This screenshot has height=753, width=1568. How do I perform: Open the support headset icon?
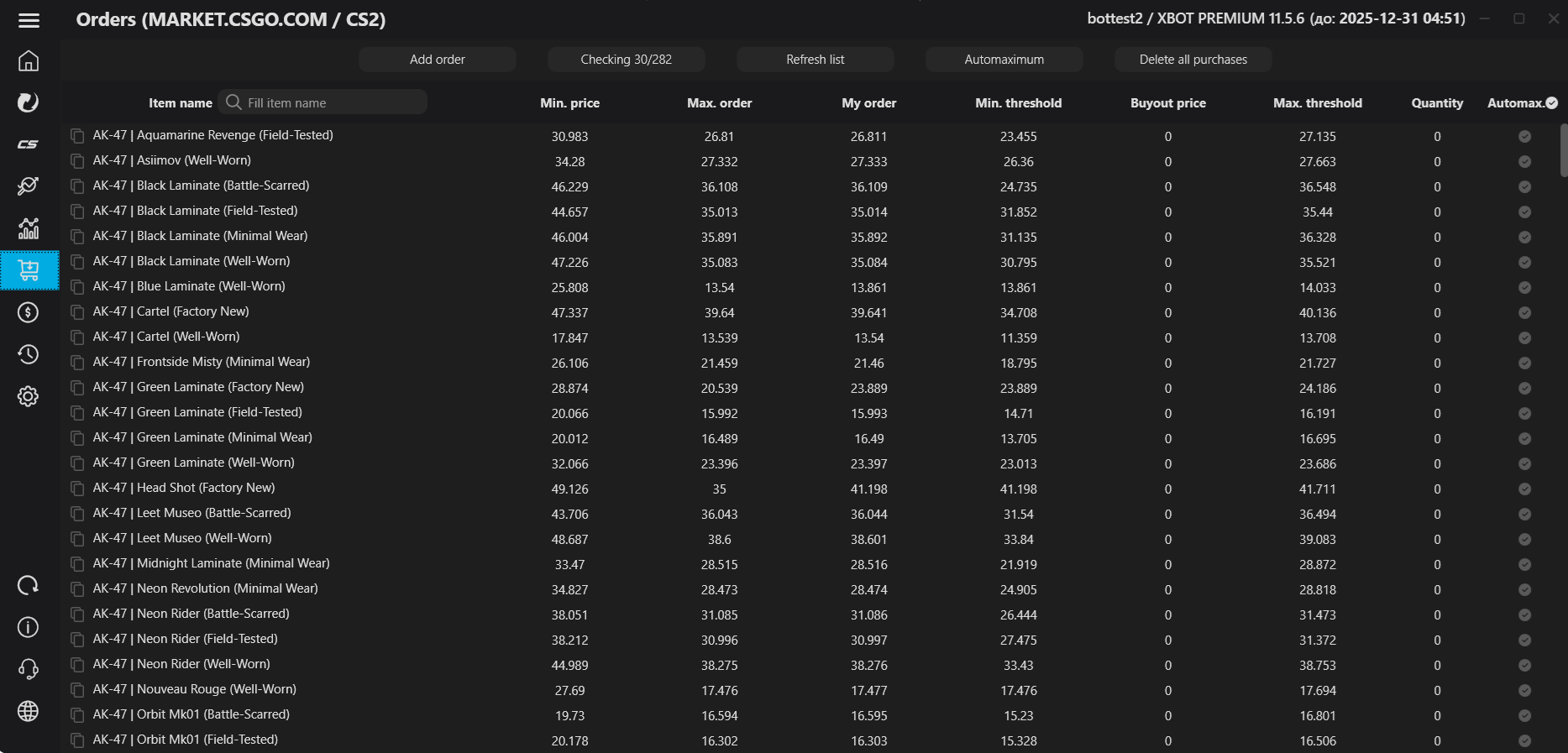[x=29, y=669]
